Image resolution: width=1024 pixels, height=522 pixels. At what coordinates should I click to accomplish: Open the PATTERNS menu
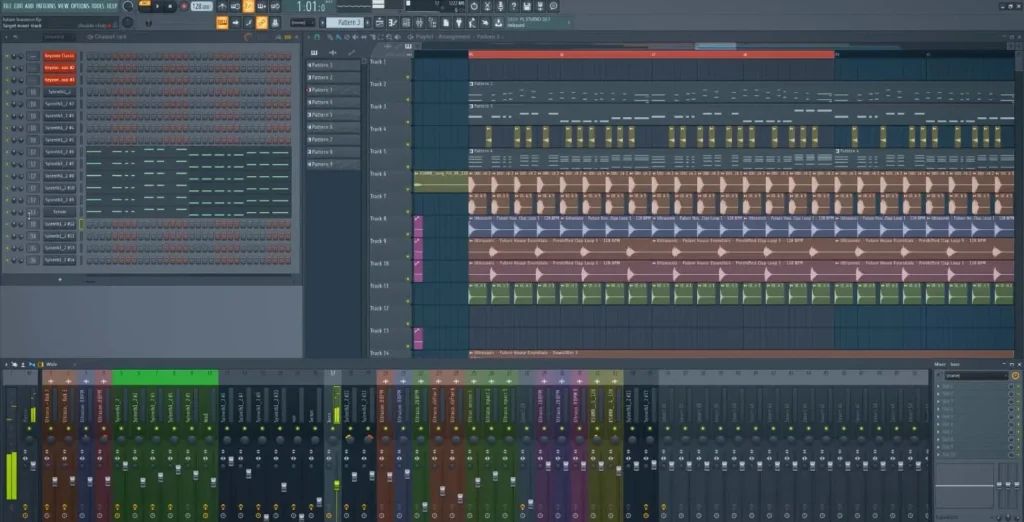46,5
